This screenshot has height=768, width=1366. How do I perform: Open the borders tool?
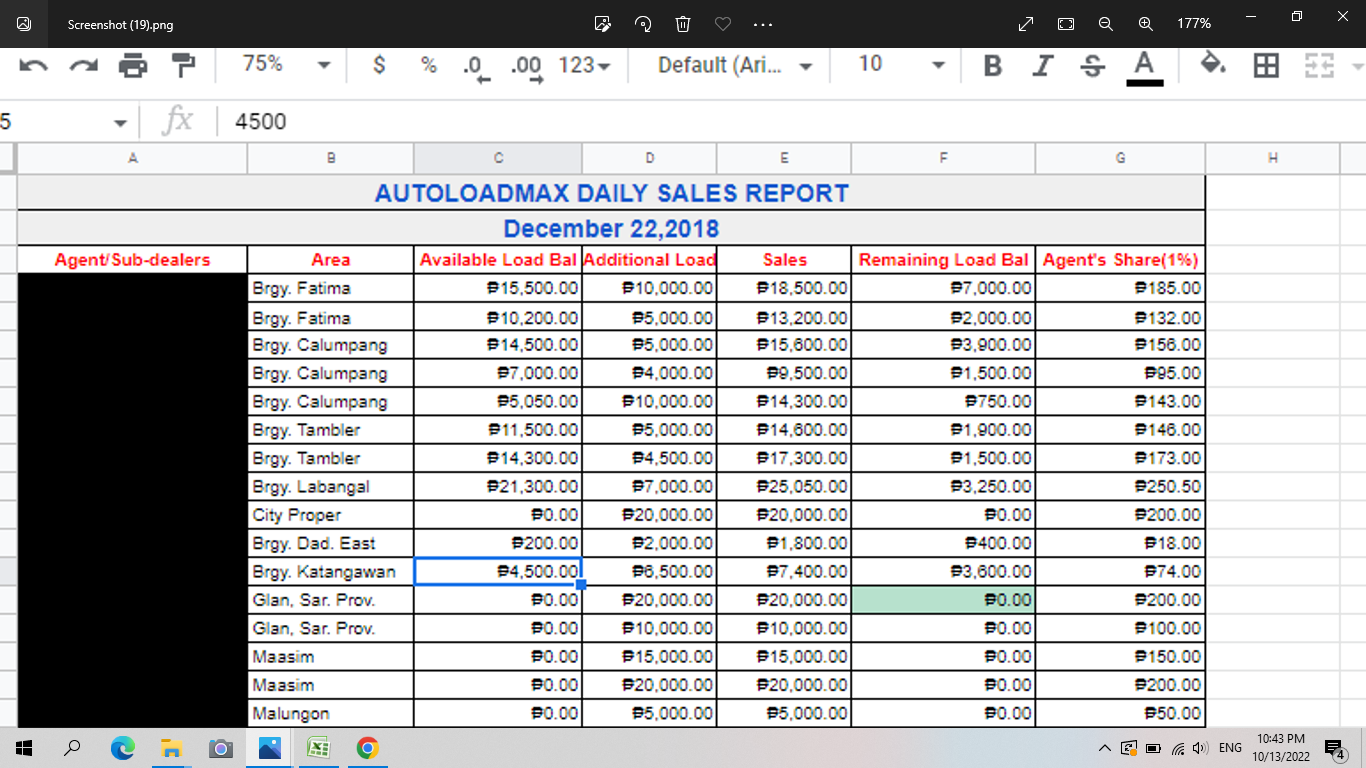click(x=1266, y=66)
